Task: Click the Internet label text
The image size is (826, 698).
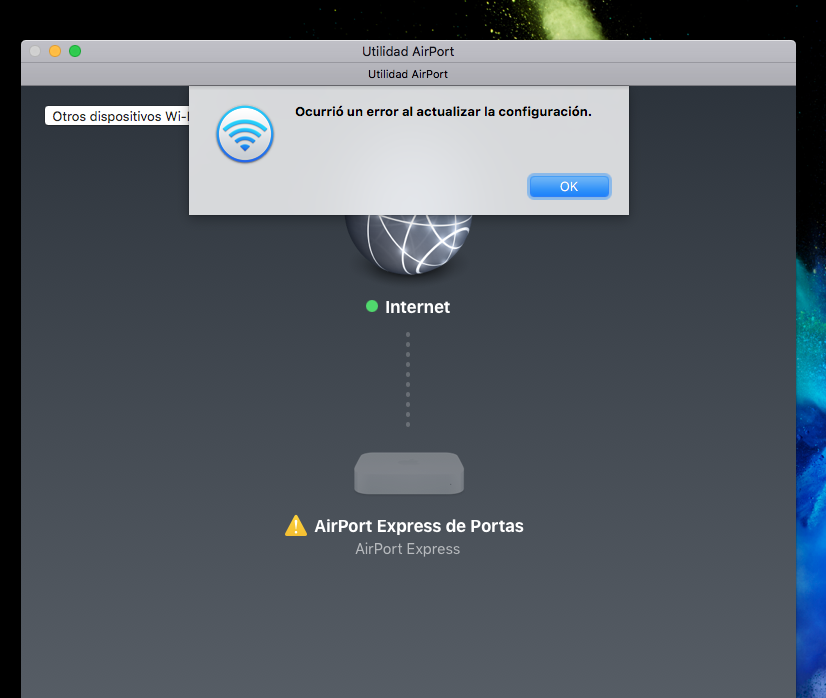Action: (417, 307)
